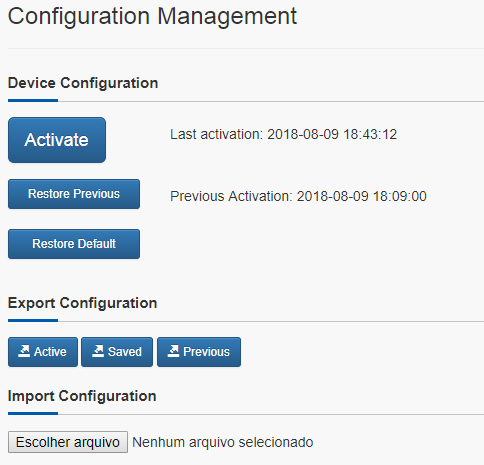The image size is (484, 465).
Task: Activate the device configuration
Action: 57,140
